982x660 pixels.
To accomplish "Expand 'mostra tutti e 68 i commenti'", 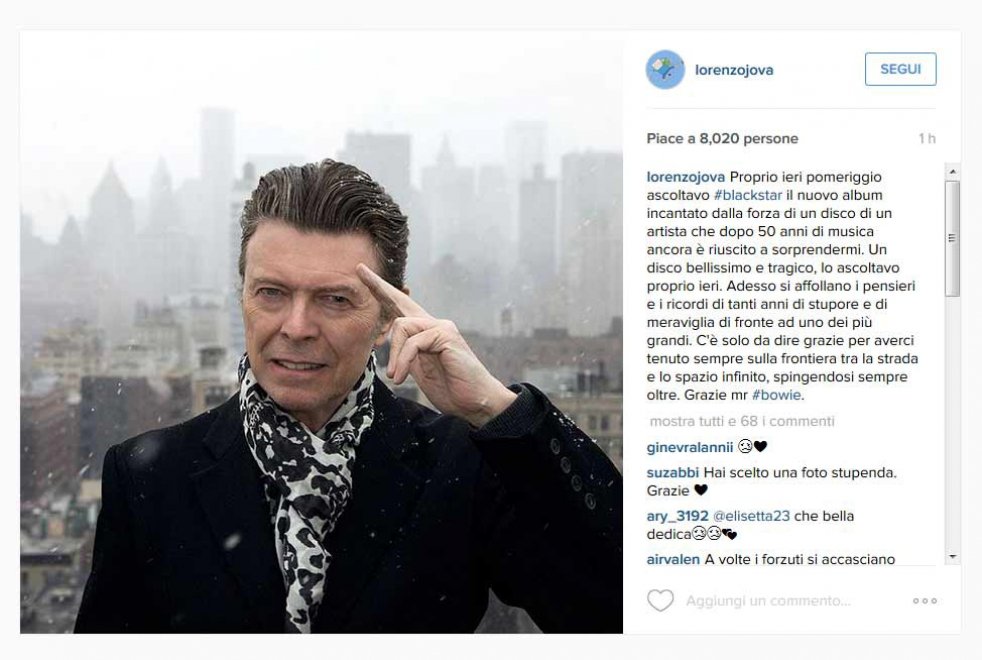I will click(x=742, y=421).
